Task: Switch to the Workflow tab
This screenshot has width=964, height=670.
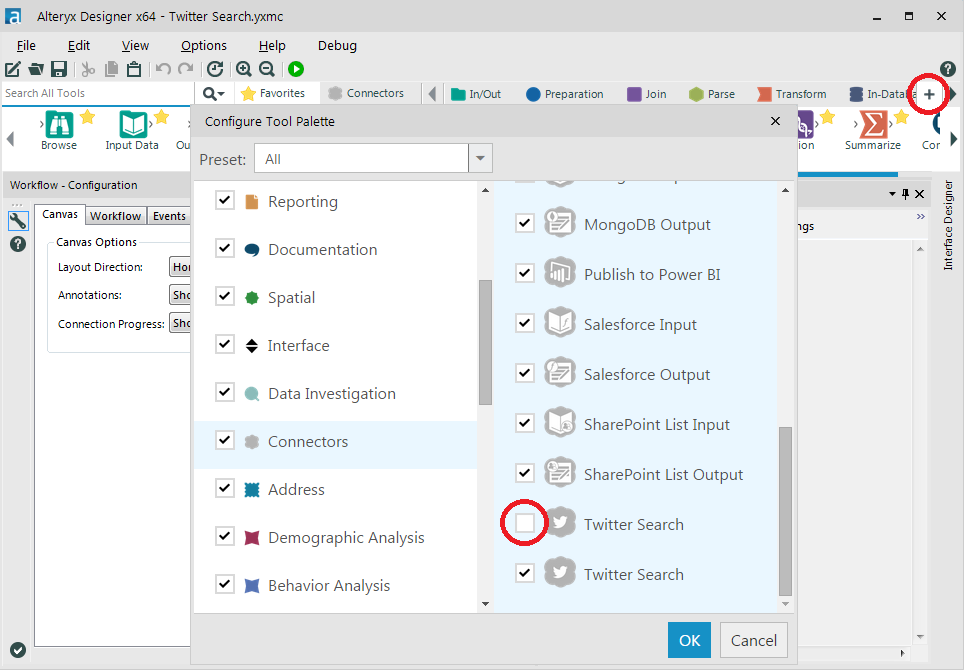Action: 115,215
